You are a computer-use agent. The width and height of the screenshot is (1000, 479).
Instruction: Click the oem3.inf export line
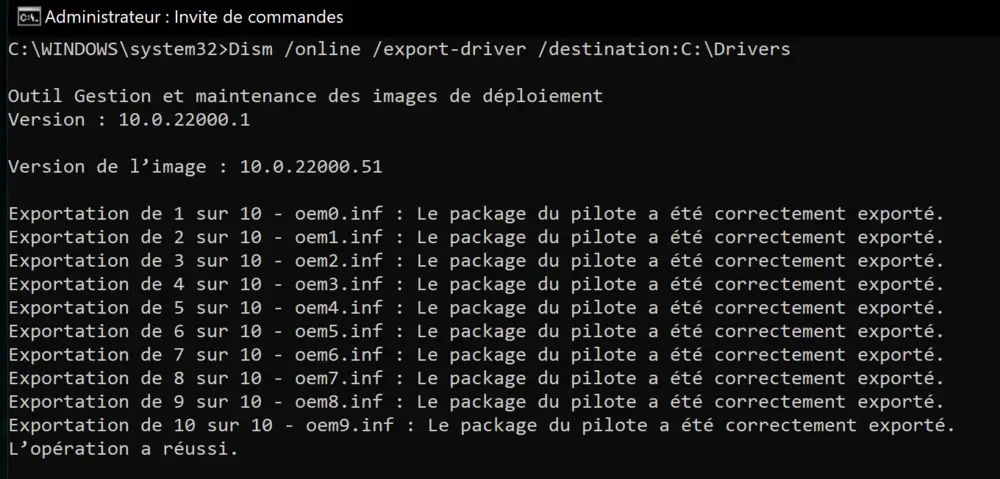[x=475, y=284]
